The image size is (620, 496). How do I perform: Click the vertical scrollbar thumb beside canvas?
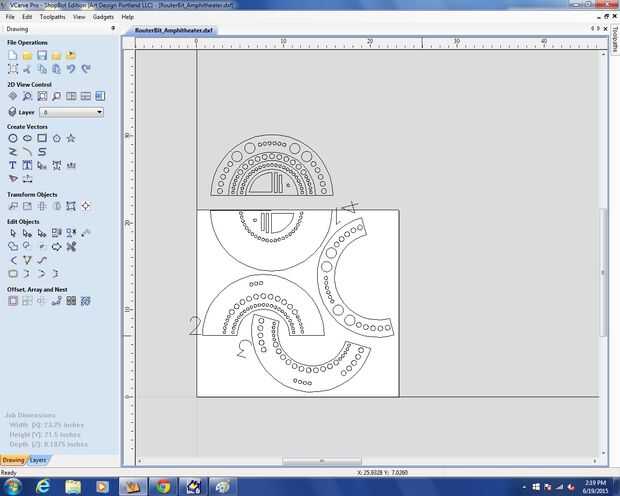603,272
